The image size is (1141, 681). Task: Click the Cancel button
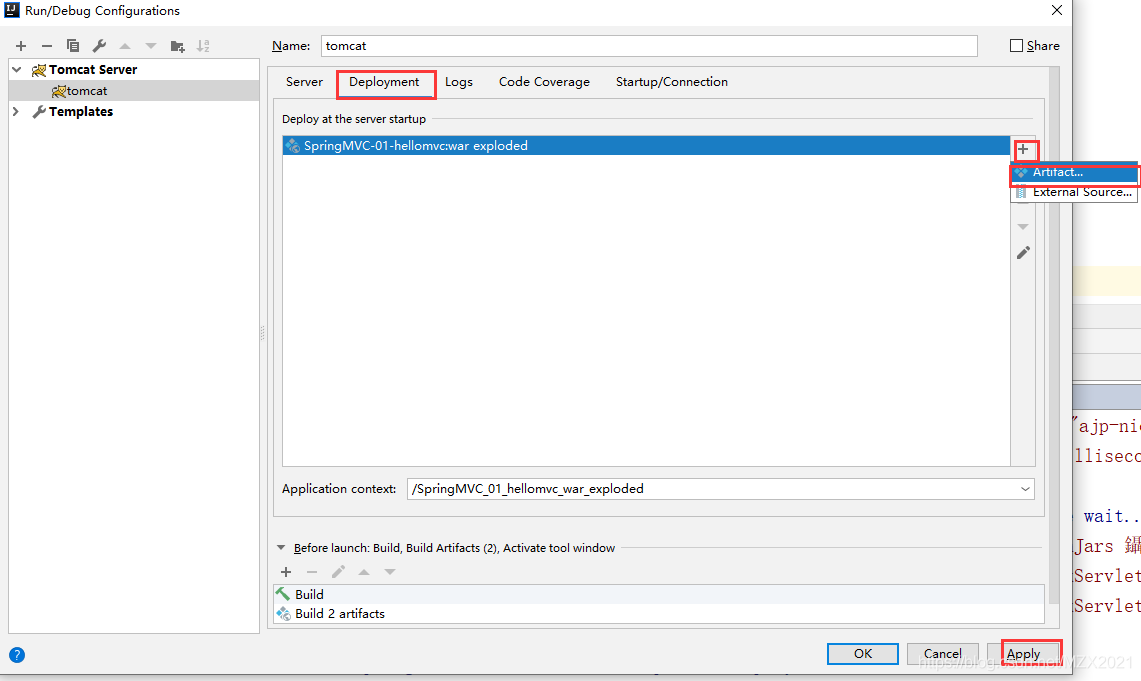[942, 653]
